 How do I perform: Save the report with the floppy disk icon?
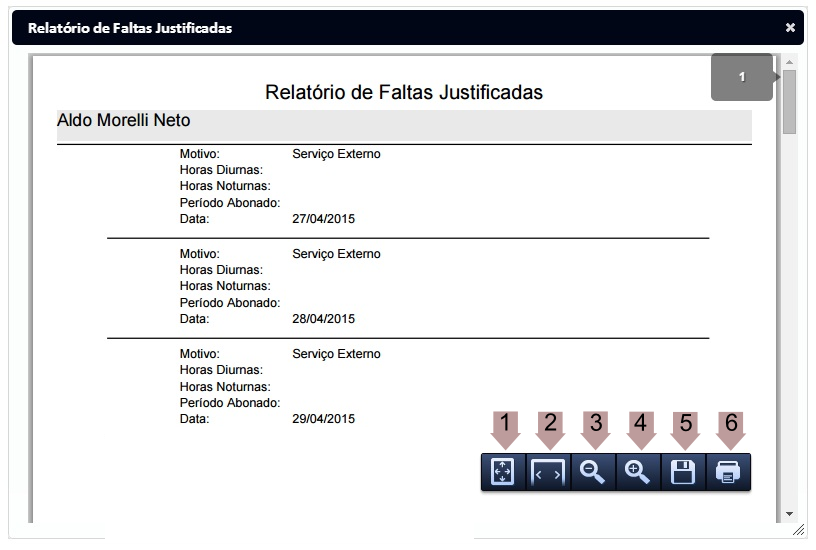pos(684,473)
